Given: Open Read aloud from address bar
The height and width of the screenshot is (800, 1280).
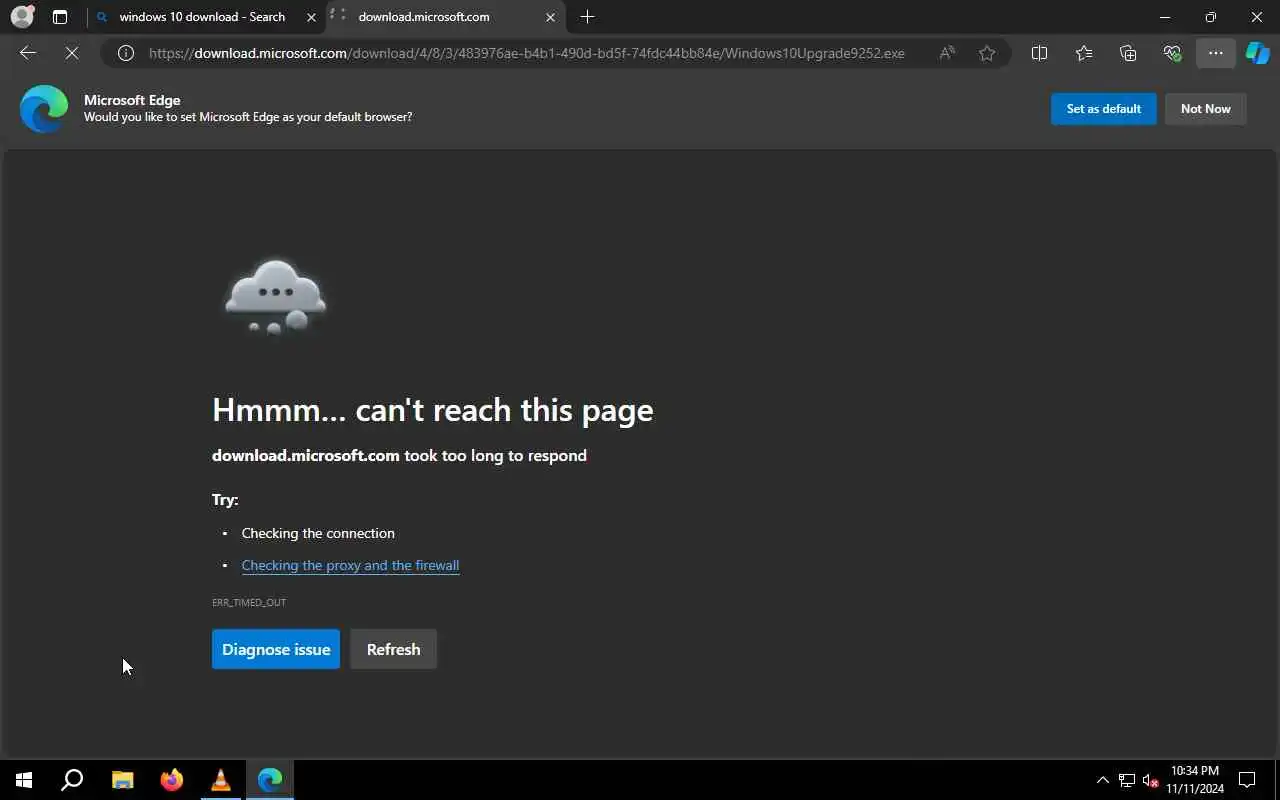Looking at the screenshot, I should click(947, 53).
